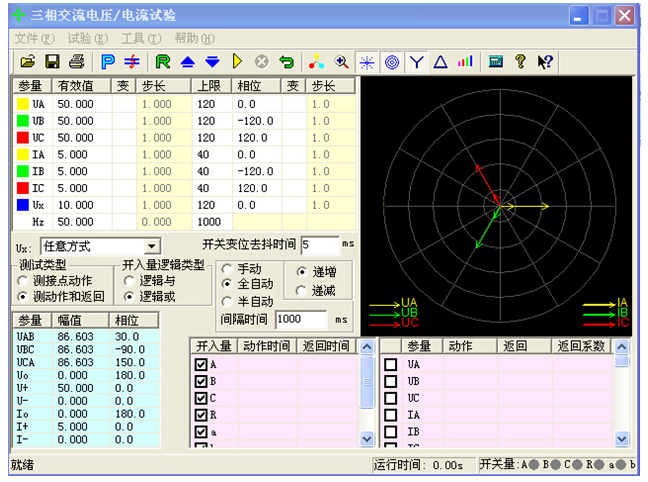Select the 手动 manual radio button
The width and height of the screenshot is (648, 482).
point(228,269)
